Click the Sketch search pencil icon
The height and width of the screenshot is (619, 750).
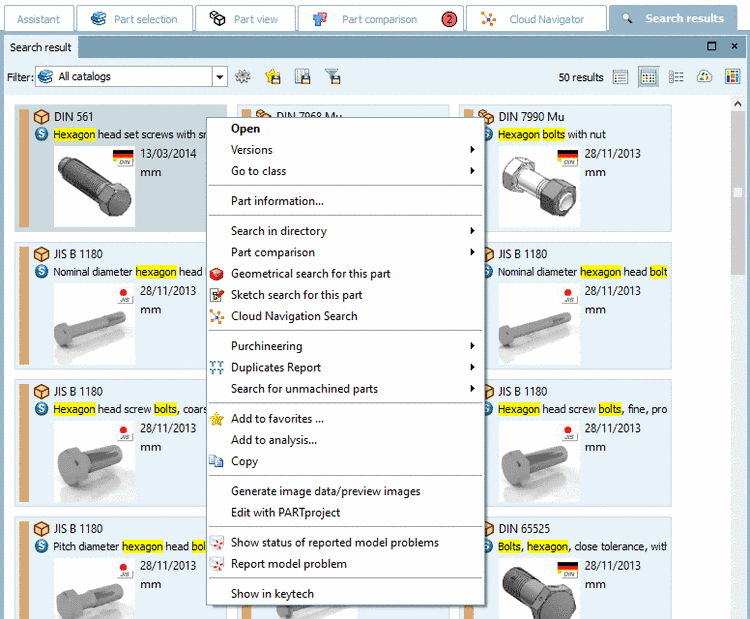coord(217,295)
